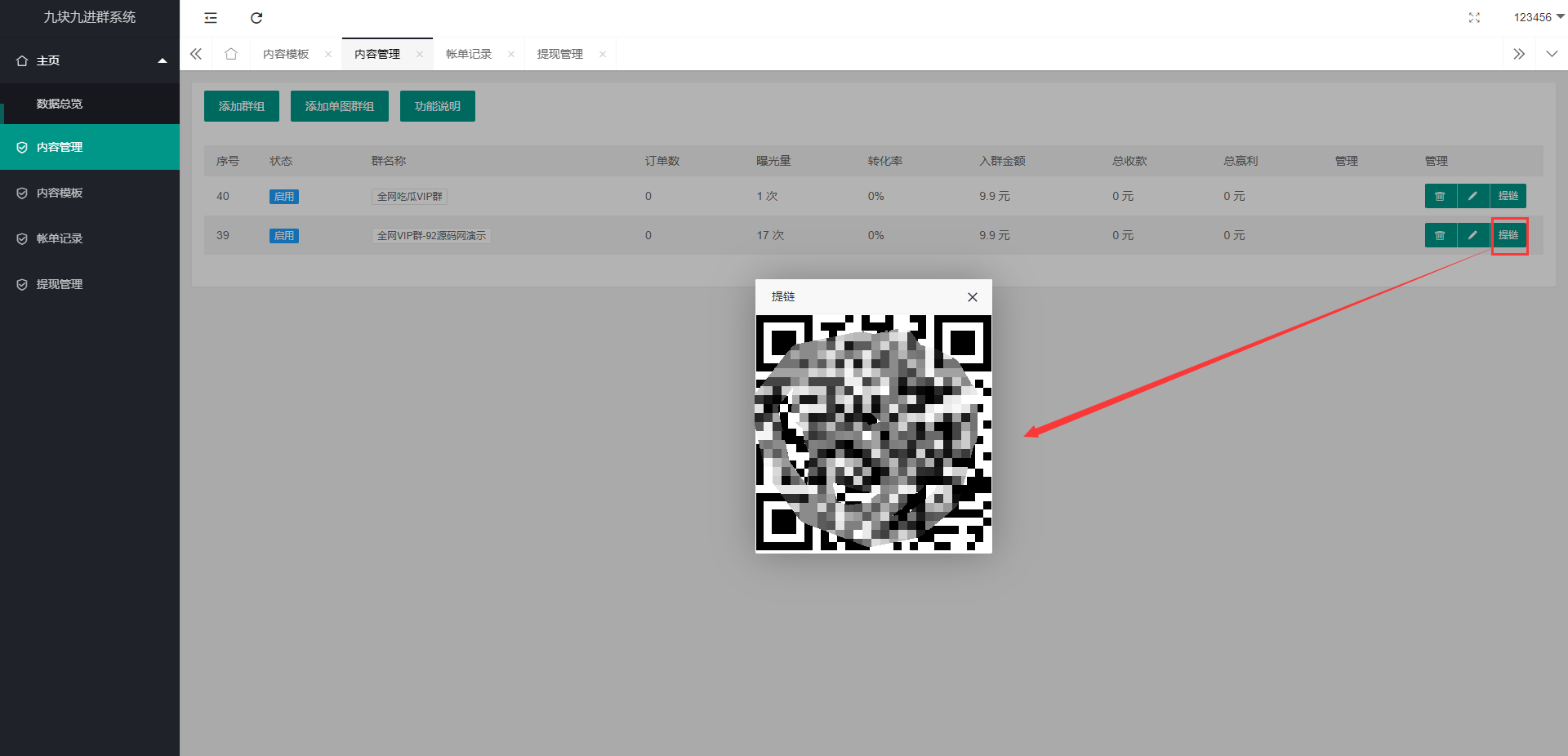Click the 提链 dialog title
This screenshot has width=1568, height=756.
[x=783, y=296]
